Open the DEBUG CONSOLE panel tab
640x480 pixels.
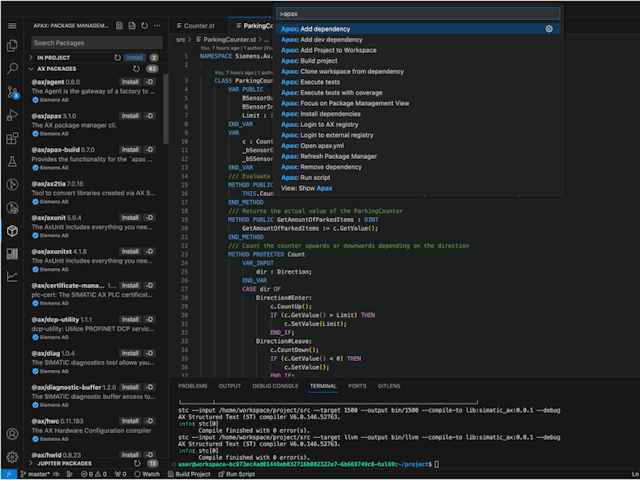(275, 386)
